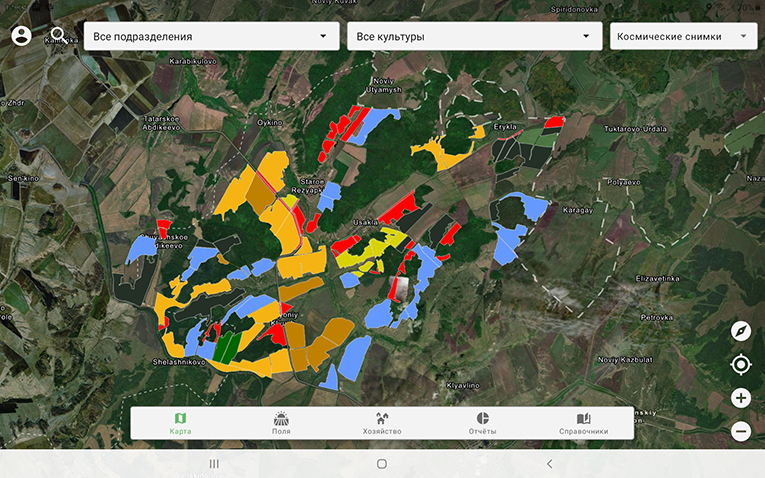Switch to the Поля tab
The image size is (765, 478).
tap(281, 423)
